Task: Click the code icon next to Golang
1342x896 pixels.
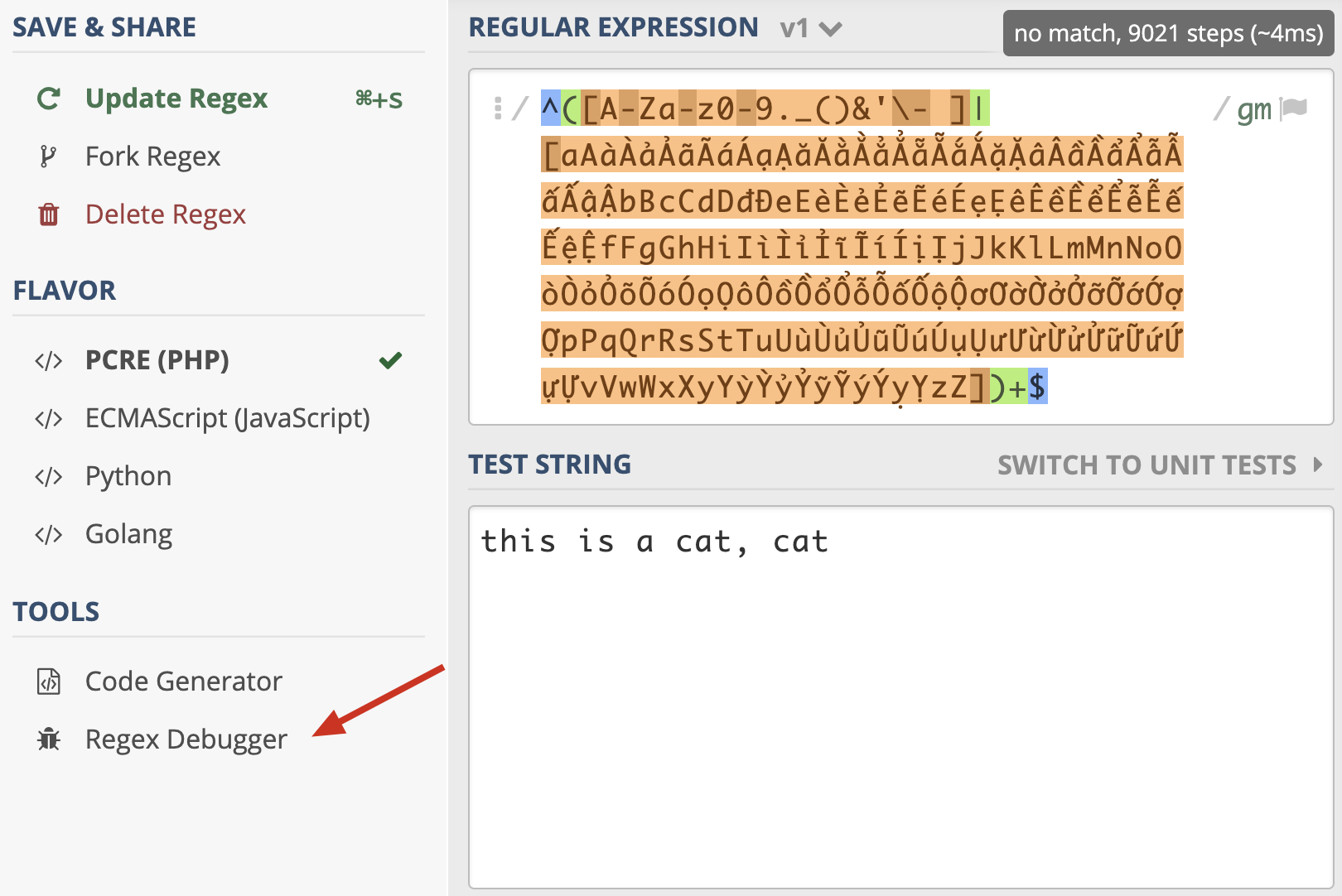Action: pos(48,534)
